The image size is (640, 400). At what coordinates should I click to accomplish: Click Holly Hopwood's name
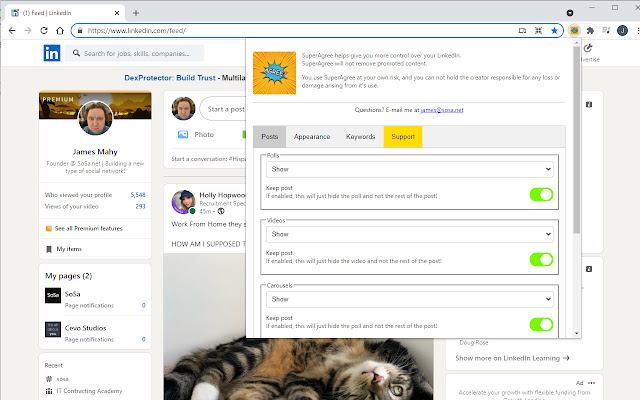pyautogui.click(x=222, y=195)
